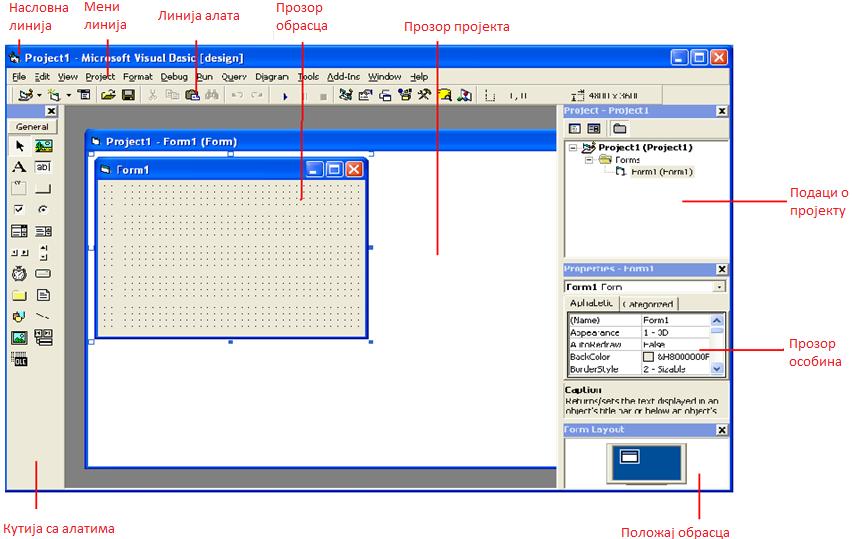Select the BorderStyle property row
The image size is (852, 539).
[x=639, y=369]
